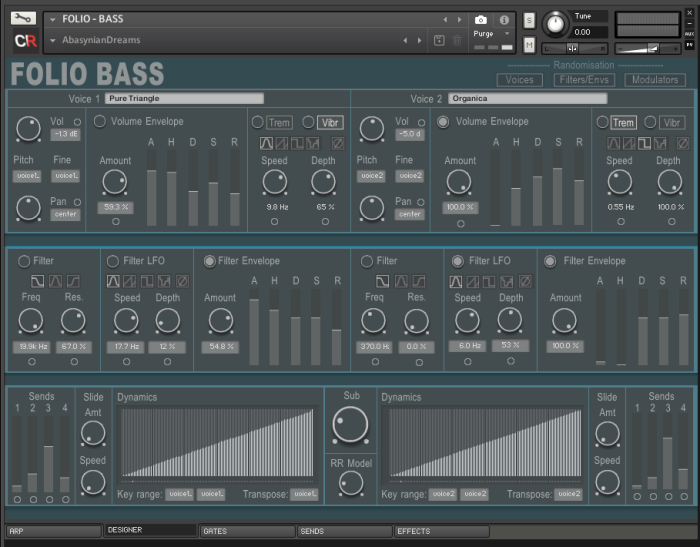Switch to the DESIGNER tab

pyautogui.click(x=150, y=530)
